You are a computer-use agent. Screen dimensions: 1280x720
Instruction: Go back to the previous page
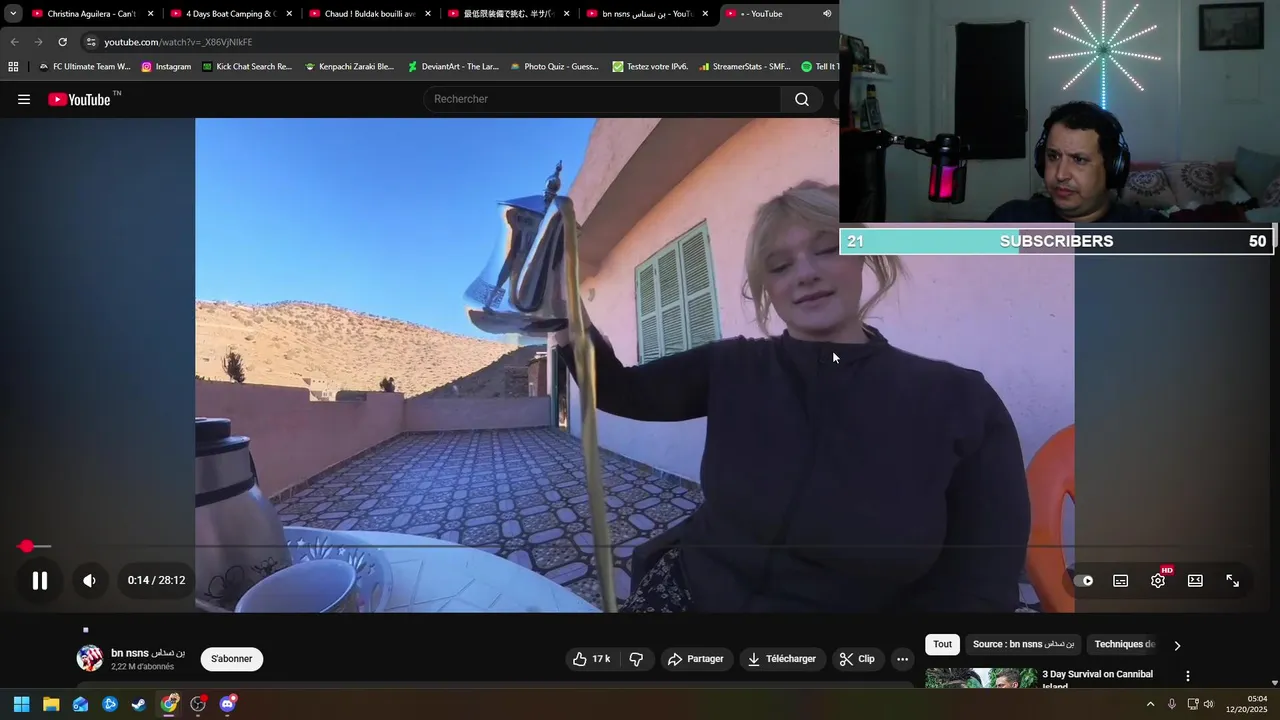[14, 42]
